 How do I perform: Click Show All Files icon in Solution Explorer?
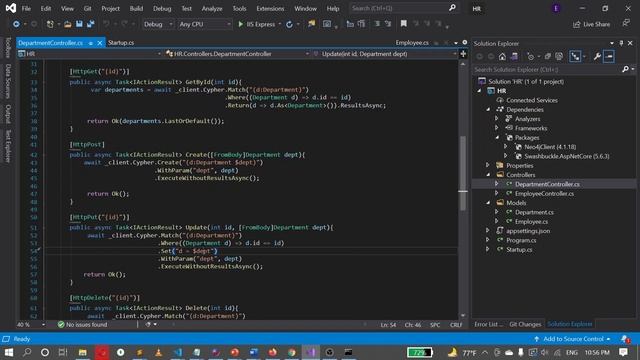559,57
